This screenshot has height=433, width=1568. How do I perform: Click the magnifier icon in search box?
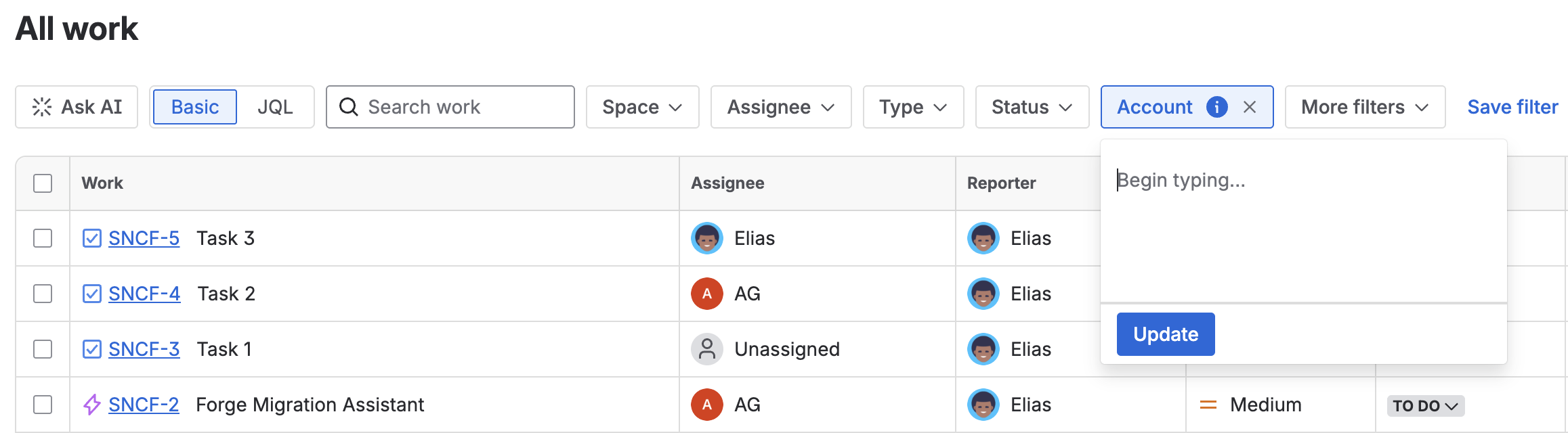tap(349, 107)
